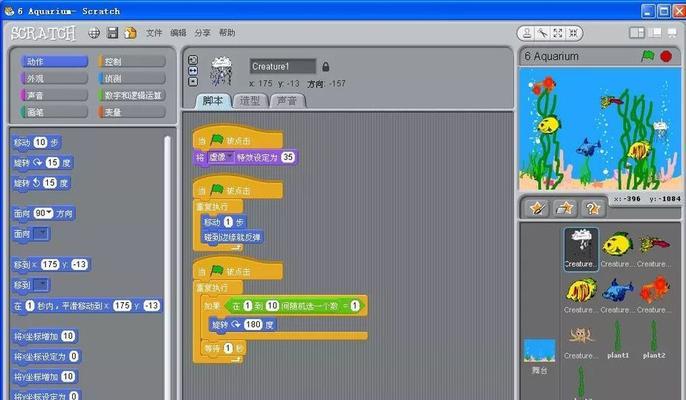Click the 等待 1 秒 block in script

pyautogui.click(x=224, y=348)
